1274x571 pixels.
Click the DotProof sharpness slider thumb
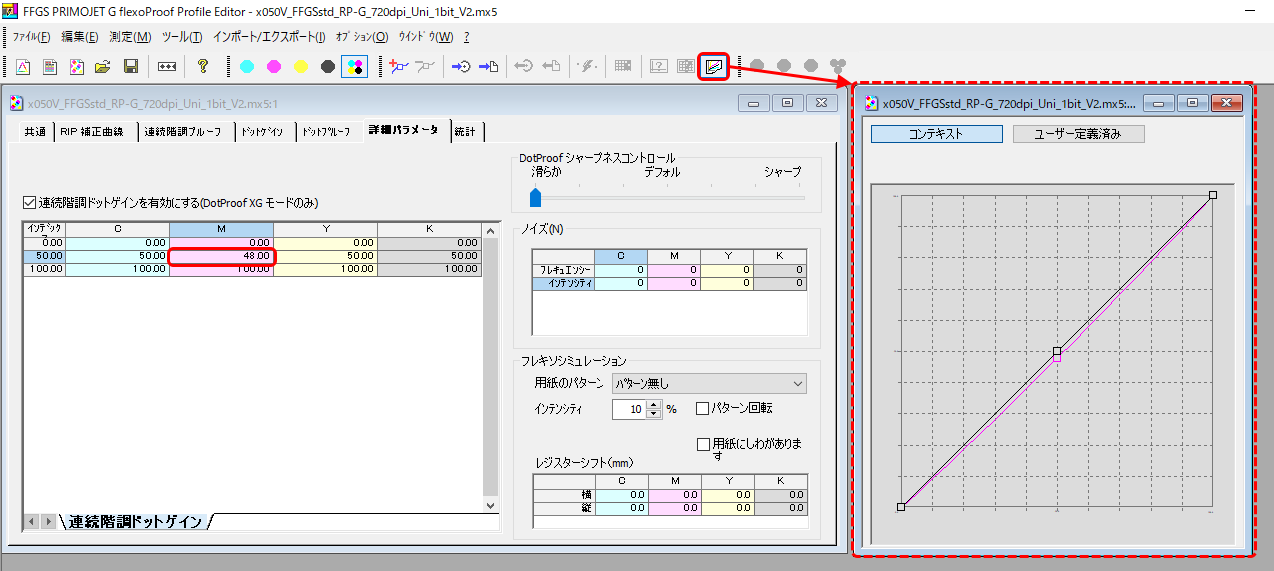click(535, 197)
